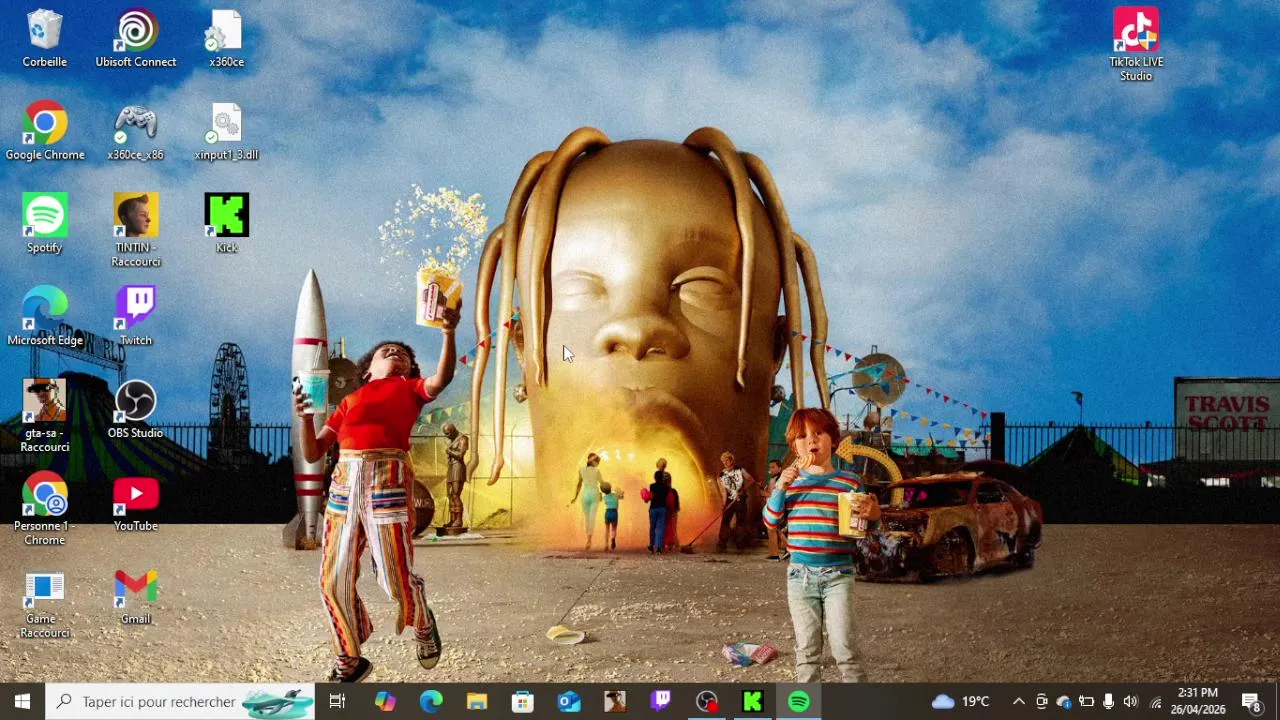Open battery power status tray icon
This screenshot has height=720, width=1280.
tap(1086, 702)
